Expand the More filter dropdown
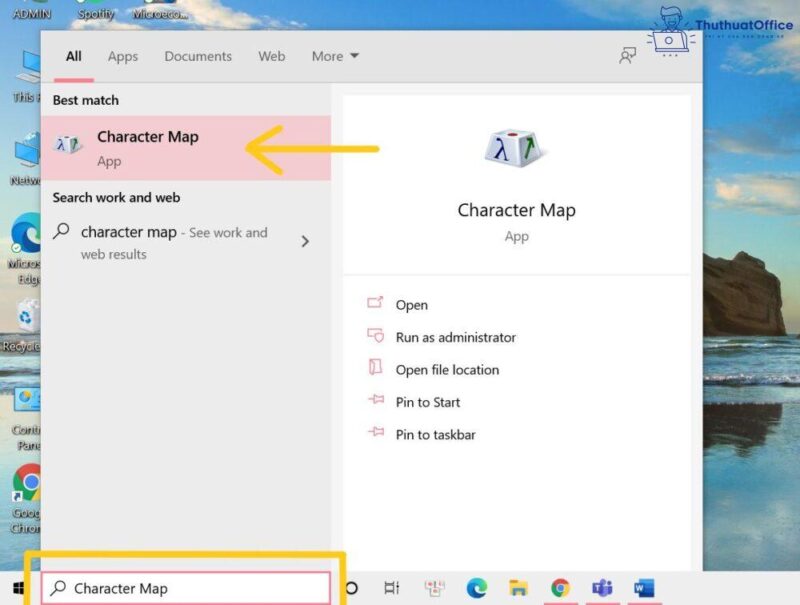This screenshot has height=605, width=800. 334,56
